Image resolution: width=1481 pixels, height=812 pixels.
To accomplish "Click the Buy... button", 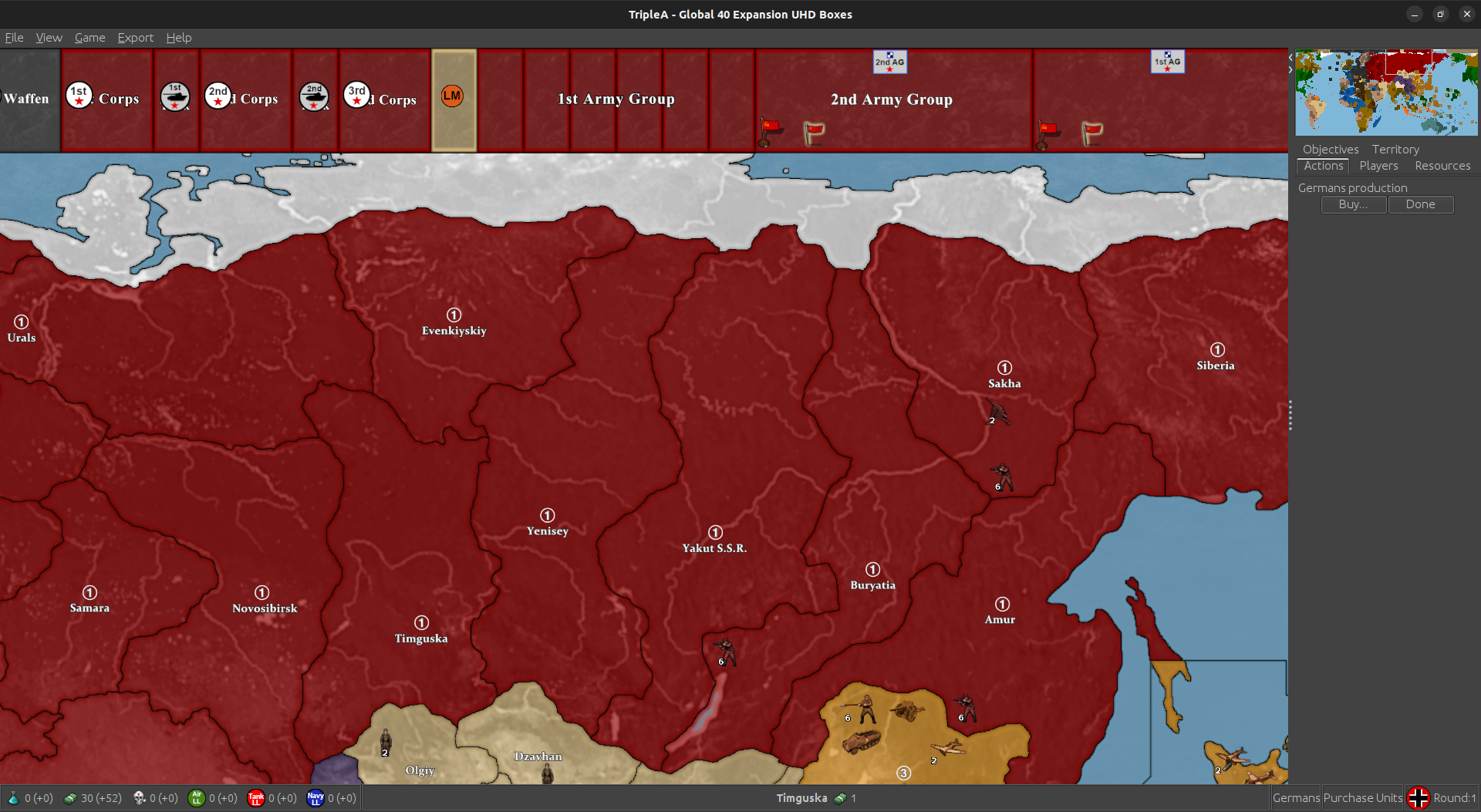I will (x=1354, y=204).
